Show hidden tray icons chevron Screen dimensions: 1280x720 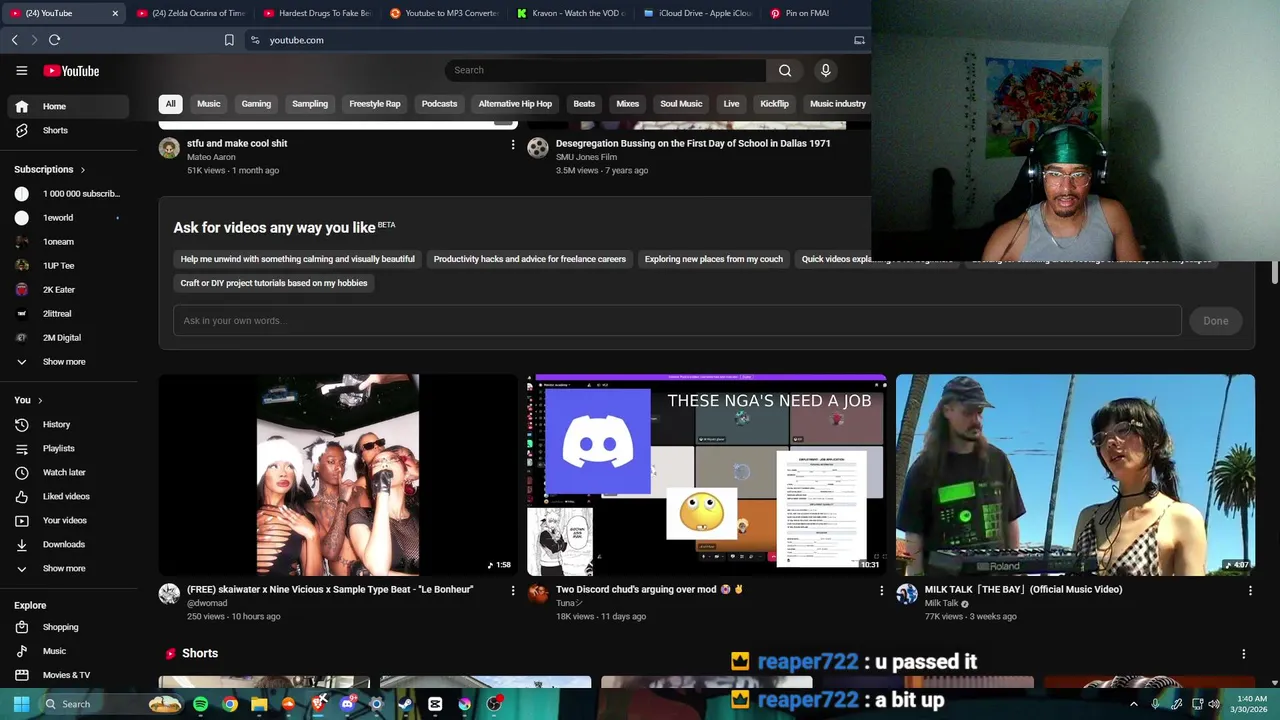[1133, 704]
